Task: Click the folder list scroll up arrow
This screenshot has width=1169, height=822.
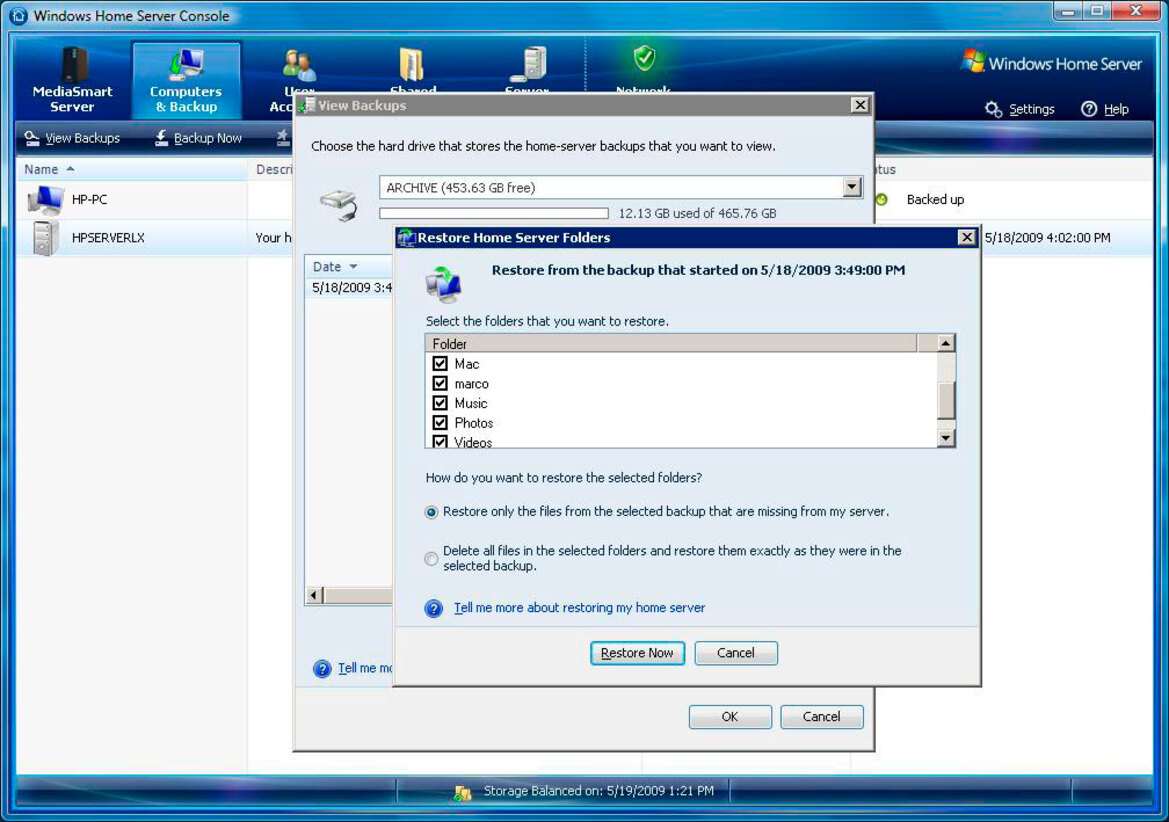Action: (x=945, y=344)
